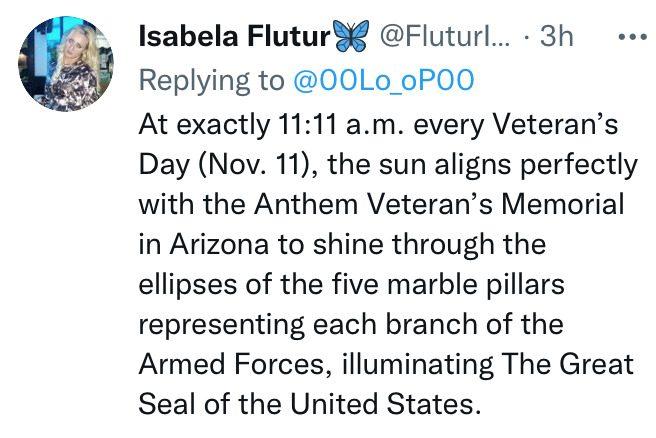Open the 3h timestamp link
Viewport: 656px width, 438px height.
coord(556,37)
